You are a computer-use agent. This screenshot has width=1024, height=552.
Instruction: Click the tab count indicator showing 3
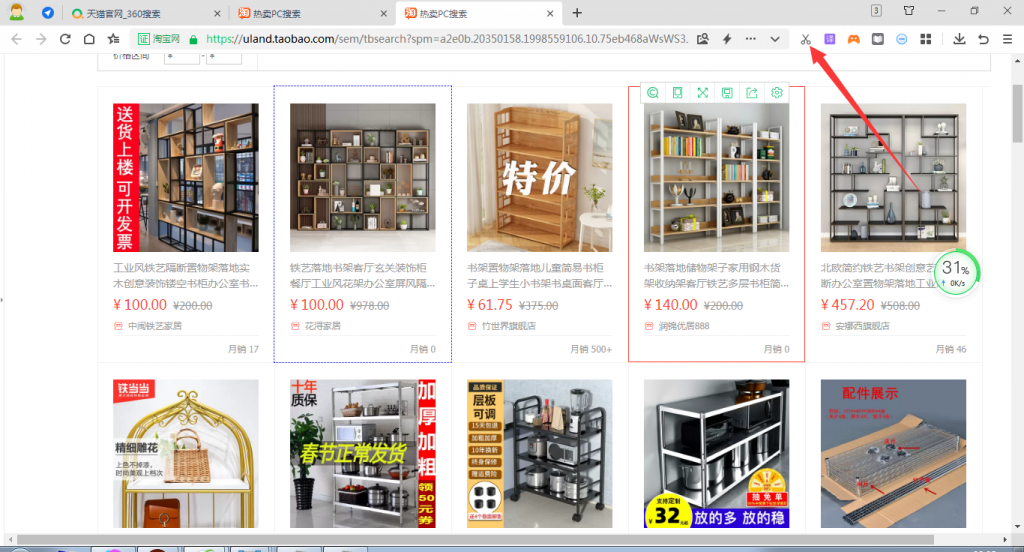pyautogui.click(x=876, y=10)
